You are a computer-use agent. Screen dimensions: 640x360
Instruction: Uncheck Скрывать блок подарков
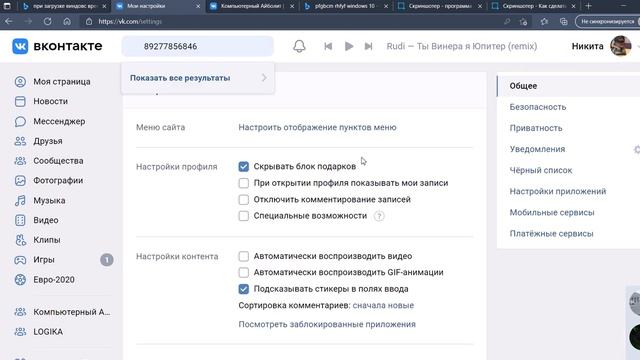(244, 167)
